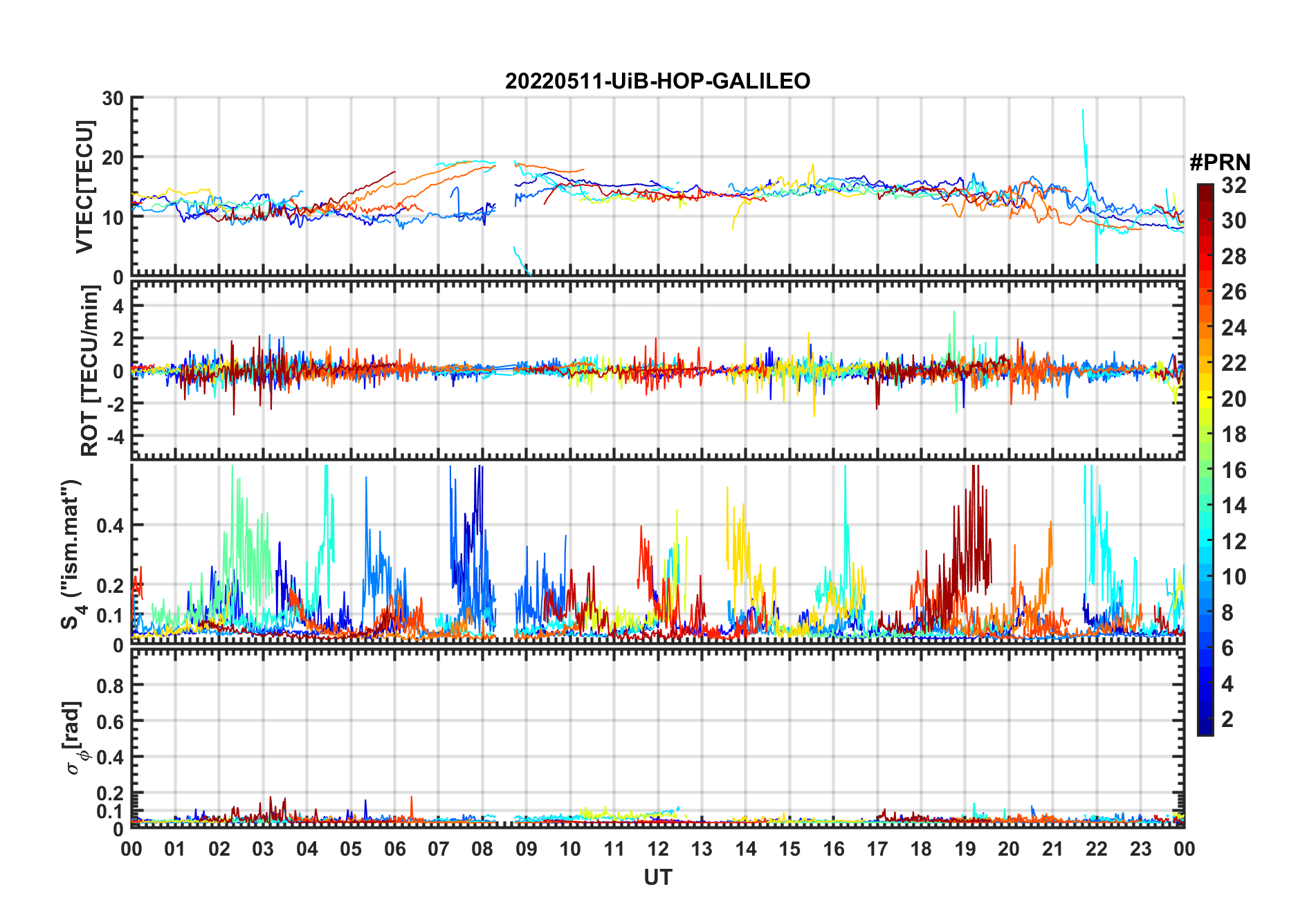
Task: Click the VTEC[TECU] y-axis label
Action: click(84, 187)
